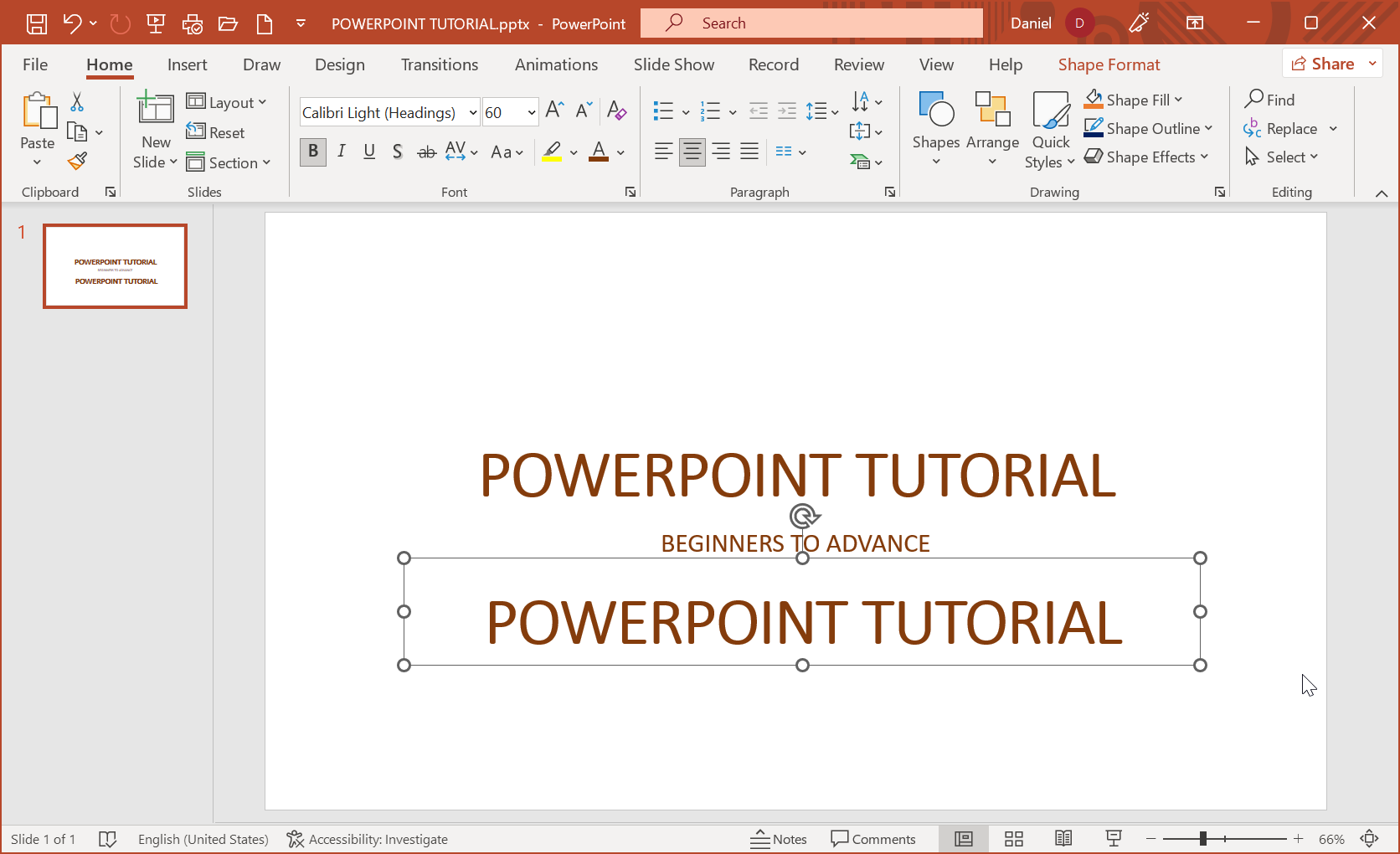Viewport: 1400px width, 854px height.
Task: Select slide 1 thumbnail
Action: (116, 266)
